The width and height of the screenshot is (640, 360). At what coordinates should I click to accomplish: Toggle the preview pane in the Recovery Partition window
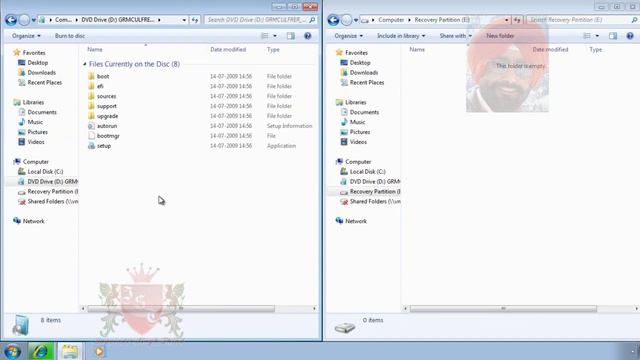coord(613,36)
